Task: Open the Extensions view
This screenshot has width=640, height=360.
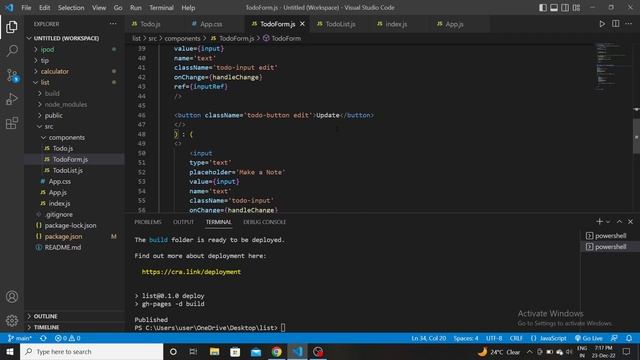Action: click(12, 123)
